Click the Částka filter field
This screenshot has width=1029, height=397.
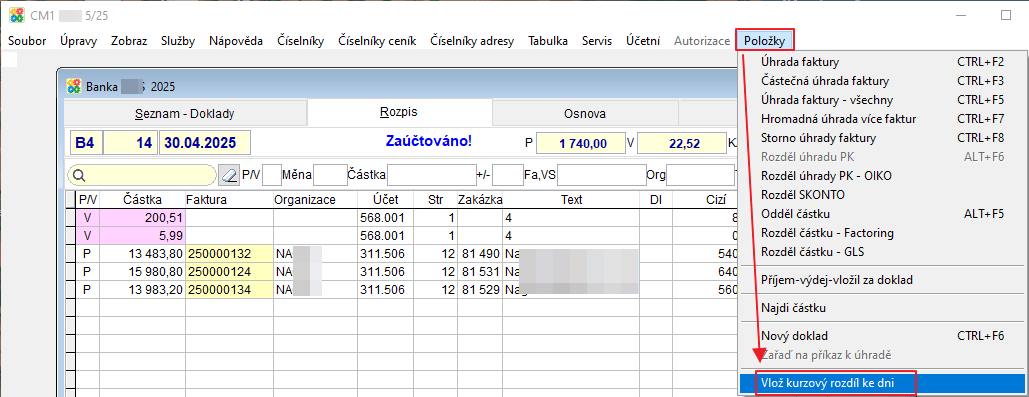click(x=431, y=175)
